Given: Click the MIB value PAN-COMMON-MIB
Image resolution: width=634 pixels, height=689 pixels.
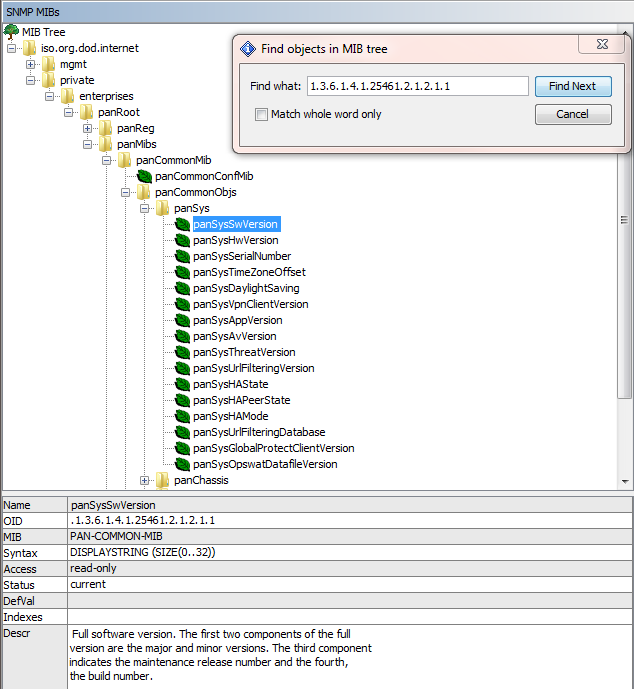Looking at the screenshot, I should pyautogui.click(x=116, y=537).
